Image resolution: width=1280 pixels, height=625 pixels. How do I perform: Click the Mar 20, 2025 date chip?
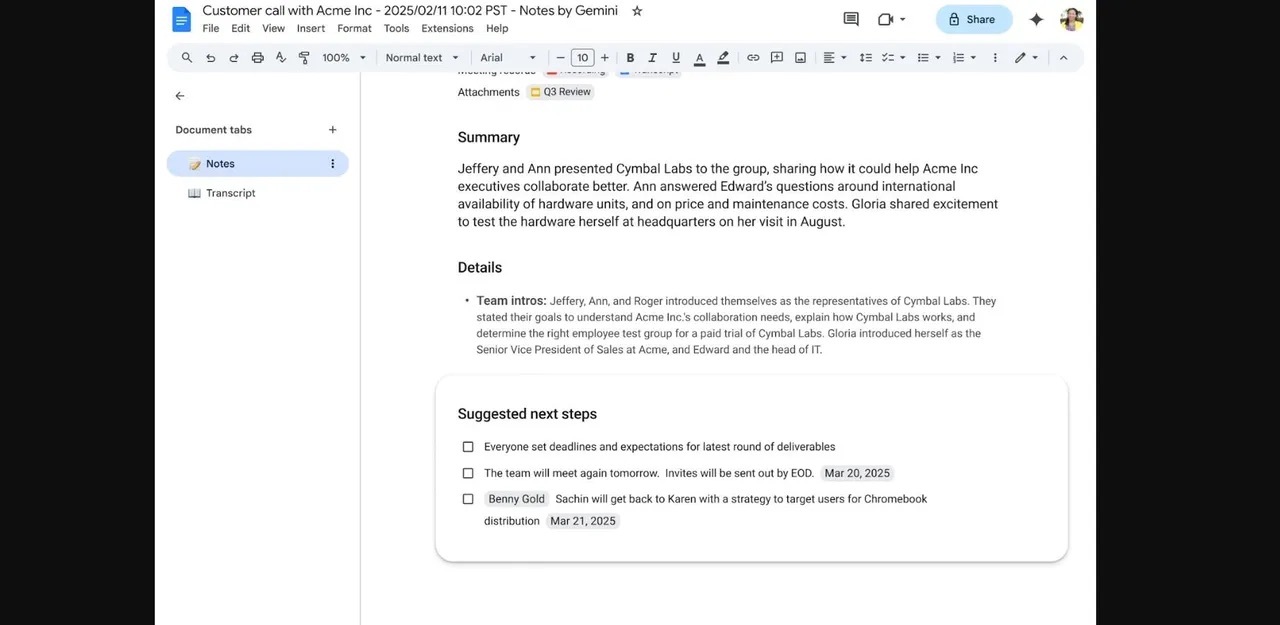coord(857,473)
